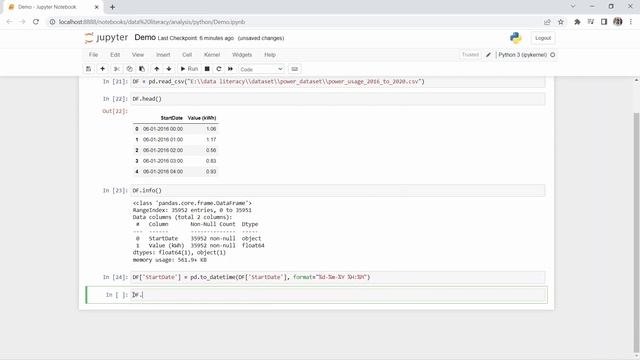This screenshot has height=360, width=640.
Task: Click the table cell 06-01-2016 00:00
Action: click(163, 129)
